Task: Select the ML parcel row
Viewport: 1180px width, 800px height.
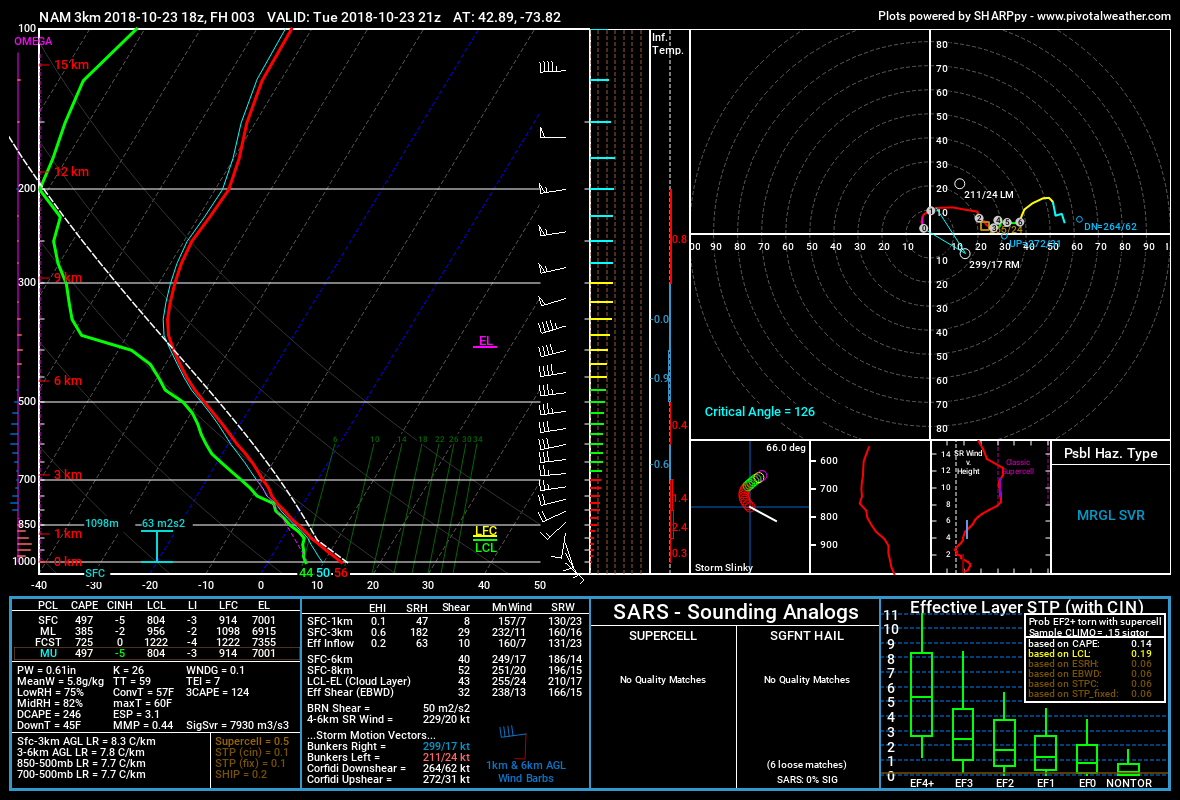Action: click(157, 631)
